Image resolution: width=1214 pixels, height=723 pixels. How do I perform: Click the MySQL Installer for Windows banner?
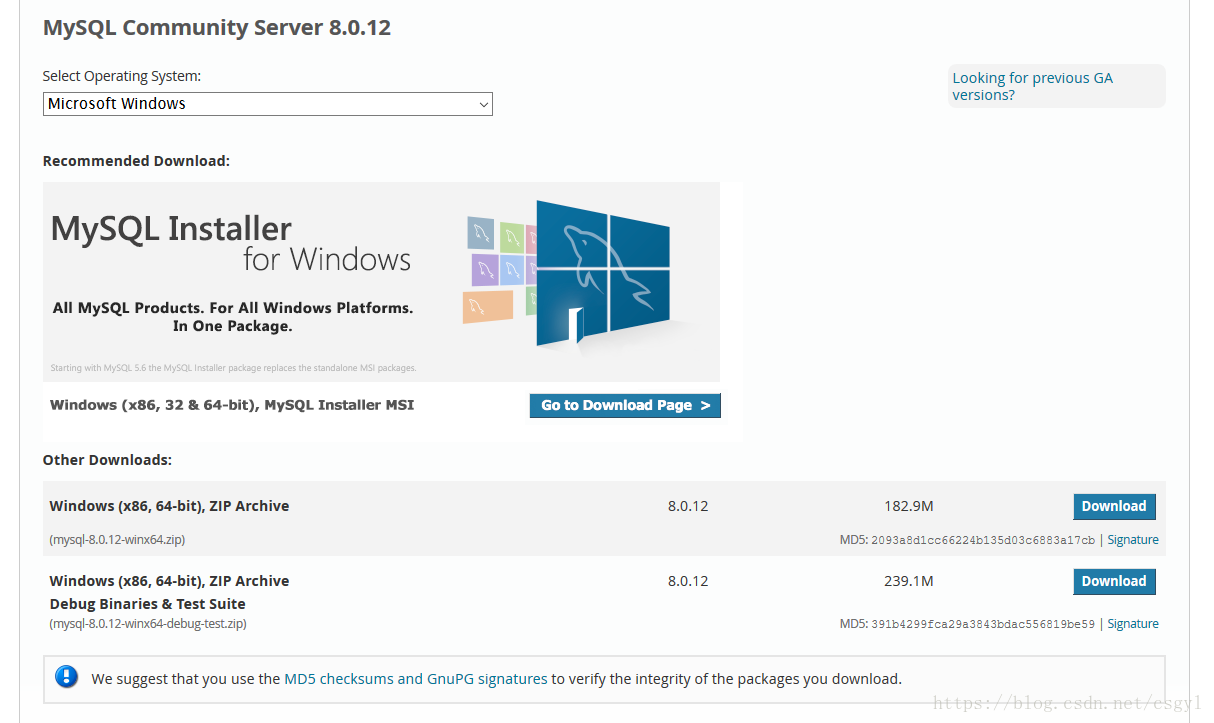pyautogui.click(x=381, y=282)
